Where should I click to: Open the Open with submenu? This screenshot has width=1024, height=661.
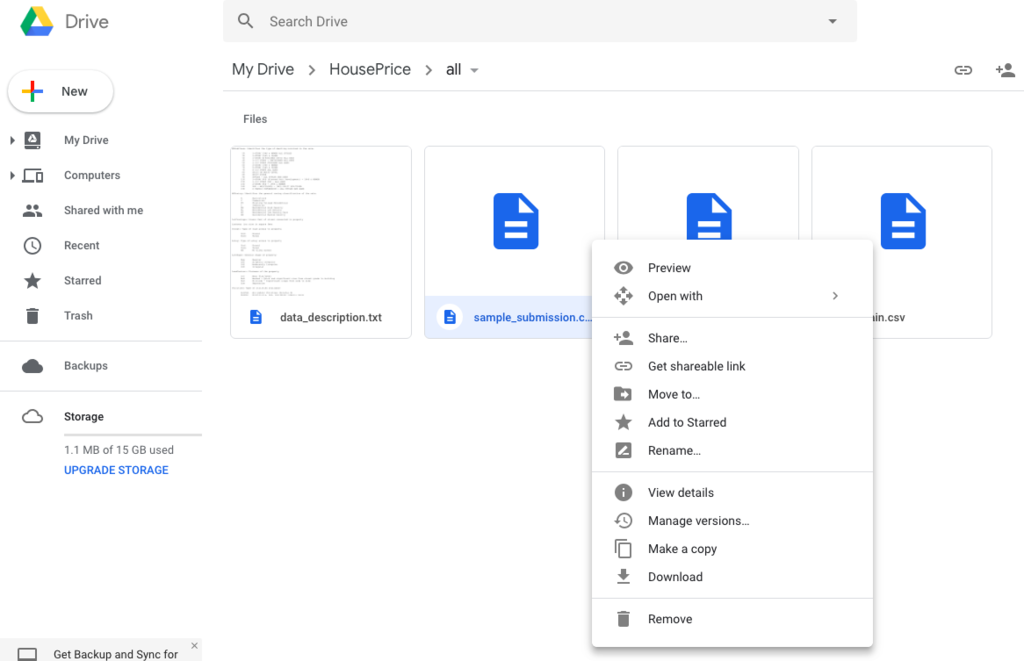732,296
